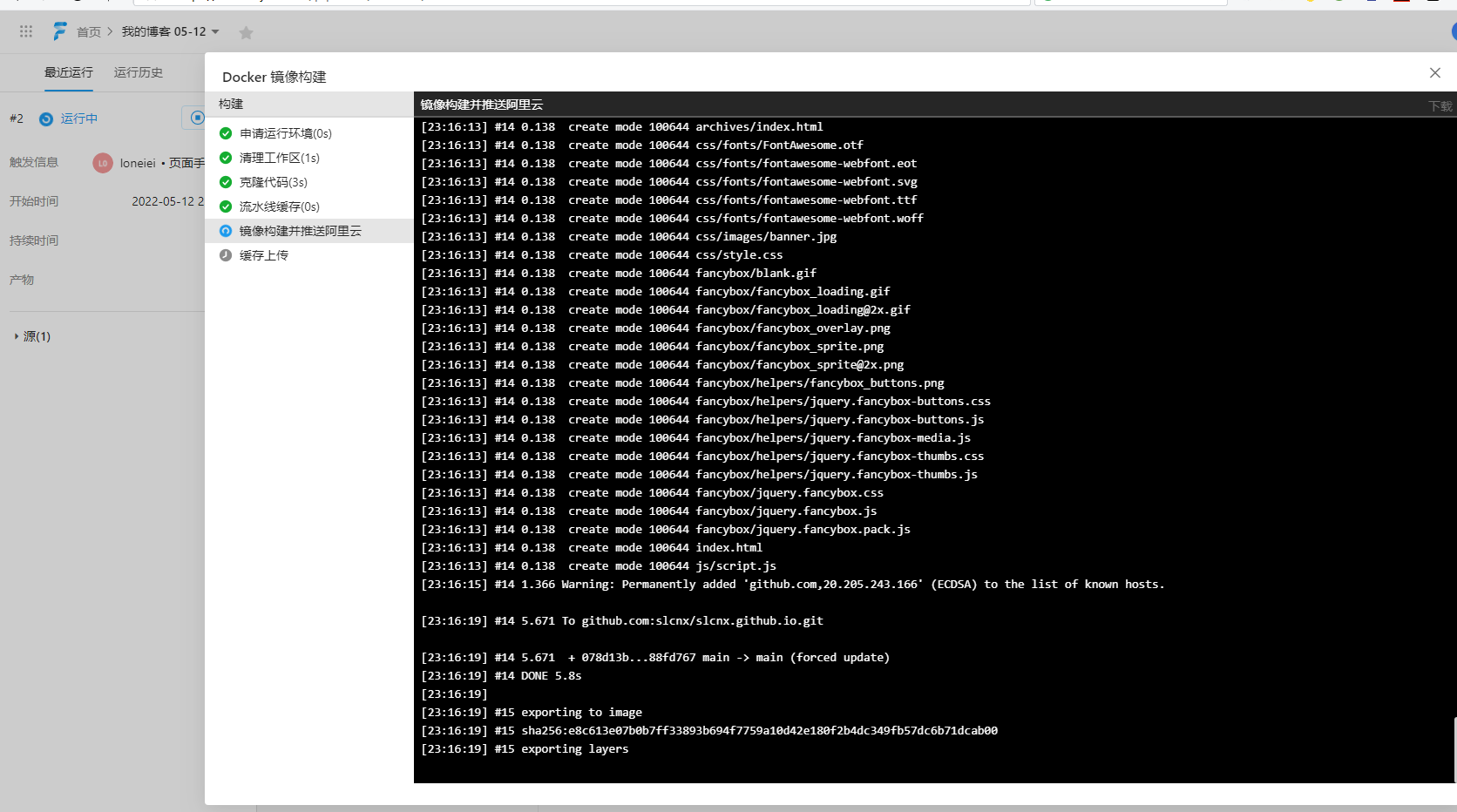This screenshot has height=812, width=1457.
Task: Click log line 'fancybox/blank.gif'
Action: 619,274
